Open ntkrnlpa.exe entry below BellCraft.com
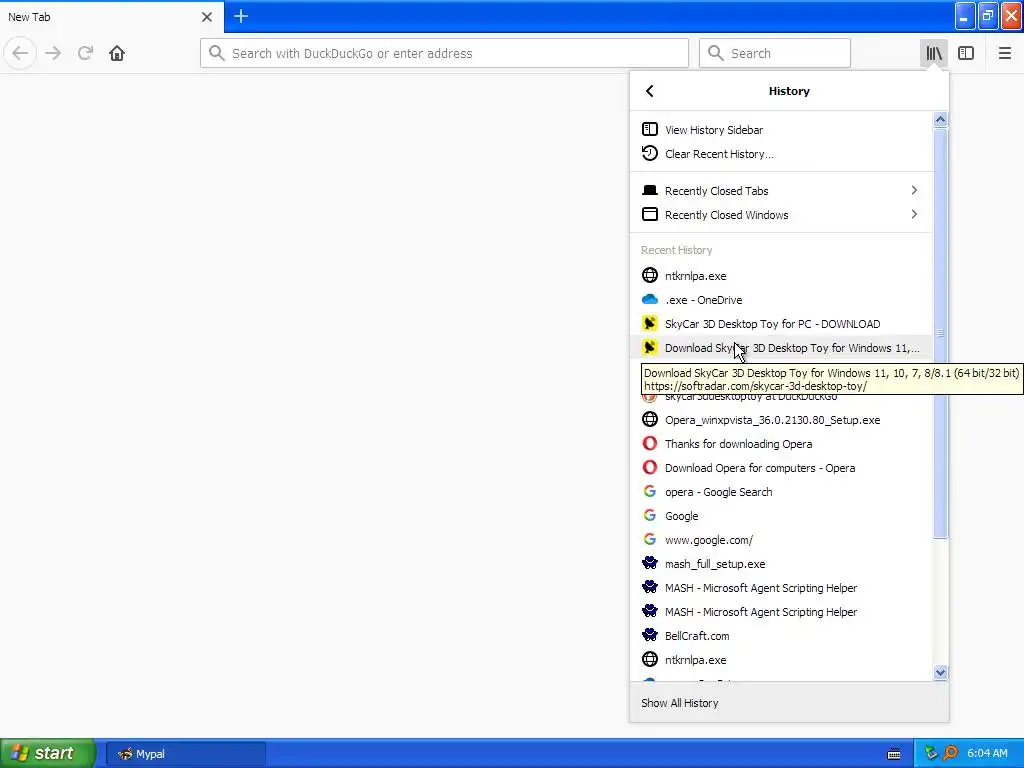The image size is (1024, 768). pyautogui.click(x=781, y=660)
